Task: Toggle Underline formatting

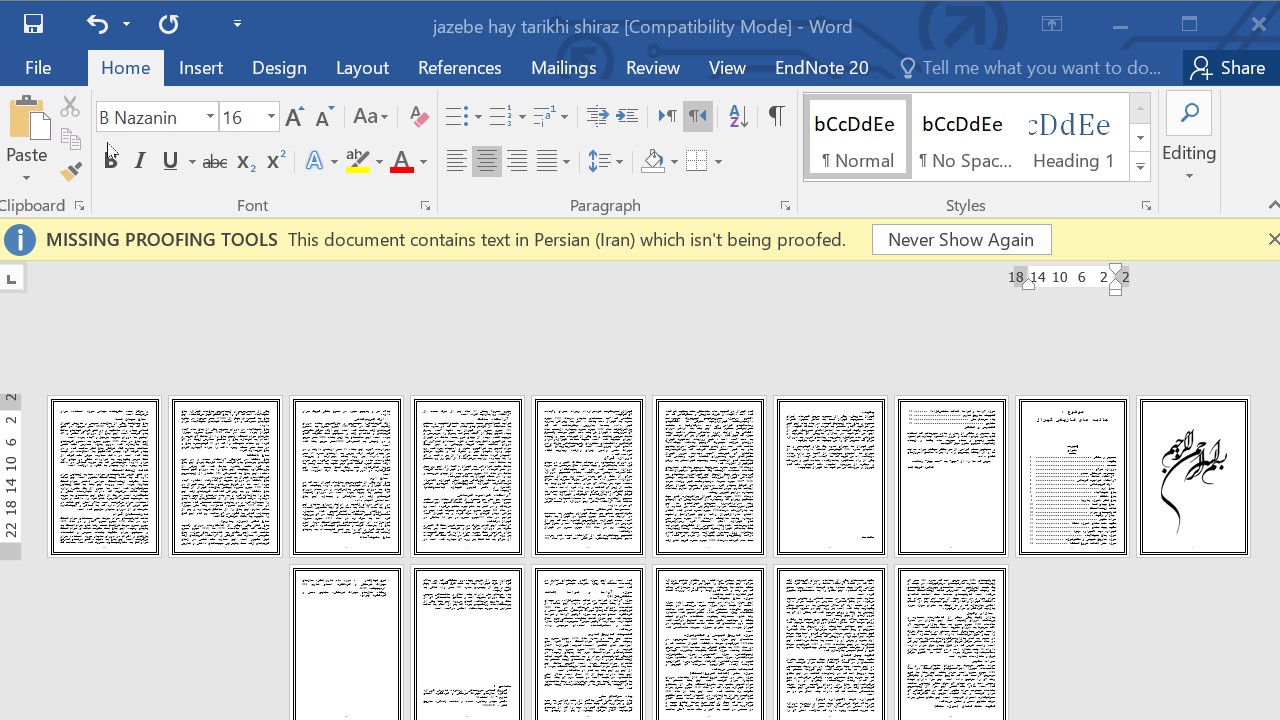Action: 170,161
